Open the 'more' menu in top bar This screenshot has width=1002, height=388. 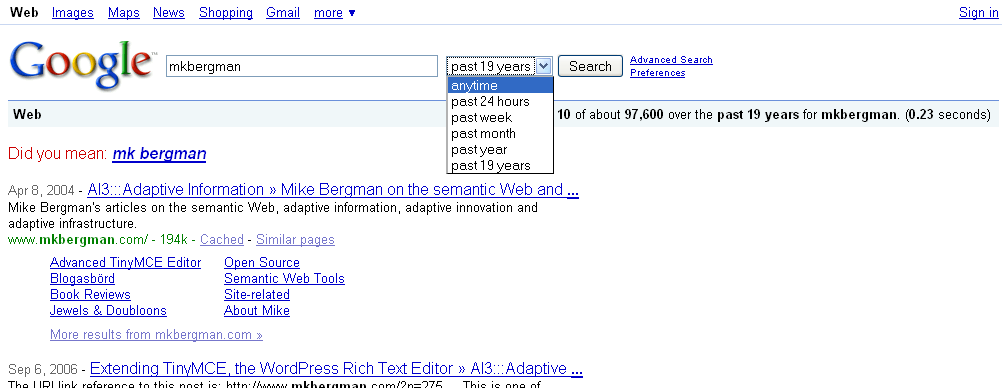point(334,13)
